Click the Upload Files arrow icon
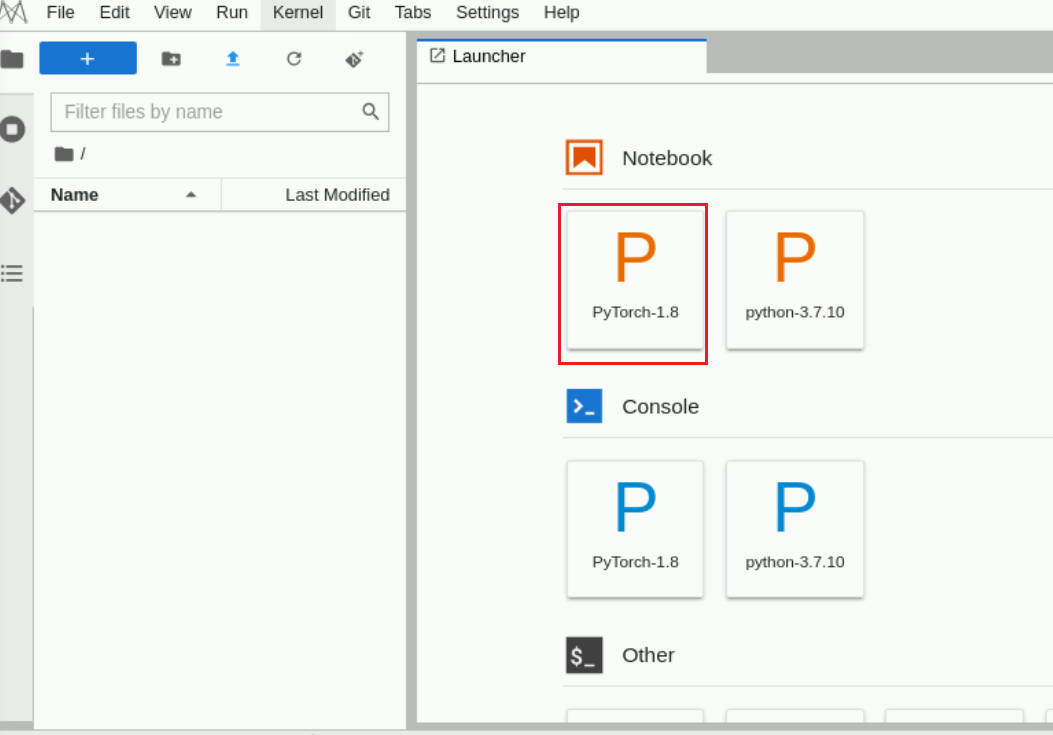Image resolution: width=1053 pixels, height=735 pixels. (232, 59)
